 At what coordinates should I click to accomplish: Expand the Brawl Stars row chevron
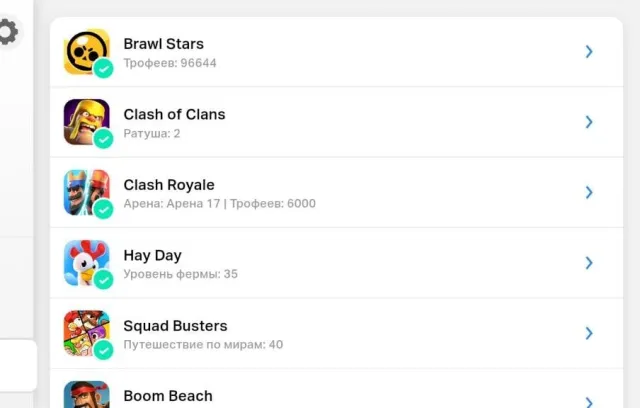(x=589, y=51)
